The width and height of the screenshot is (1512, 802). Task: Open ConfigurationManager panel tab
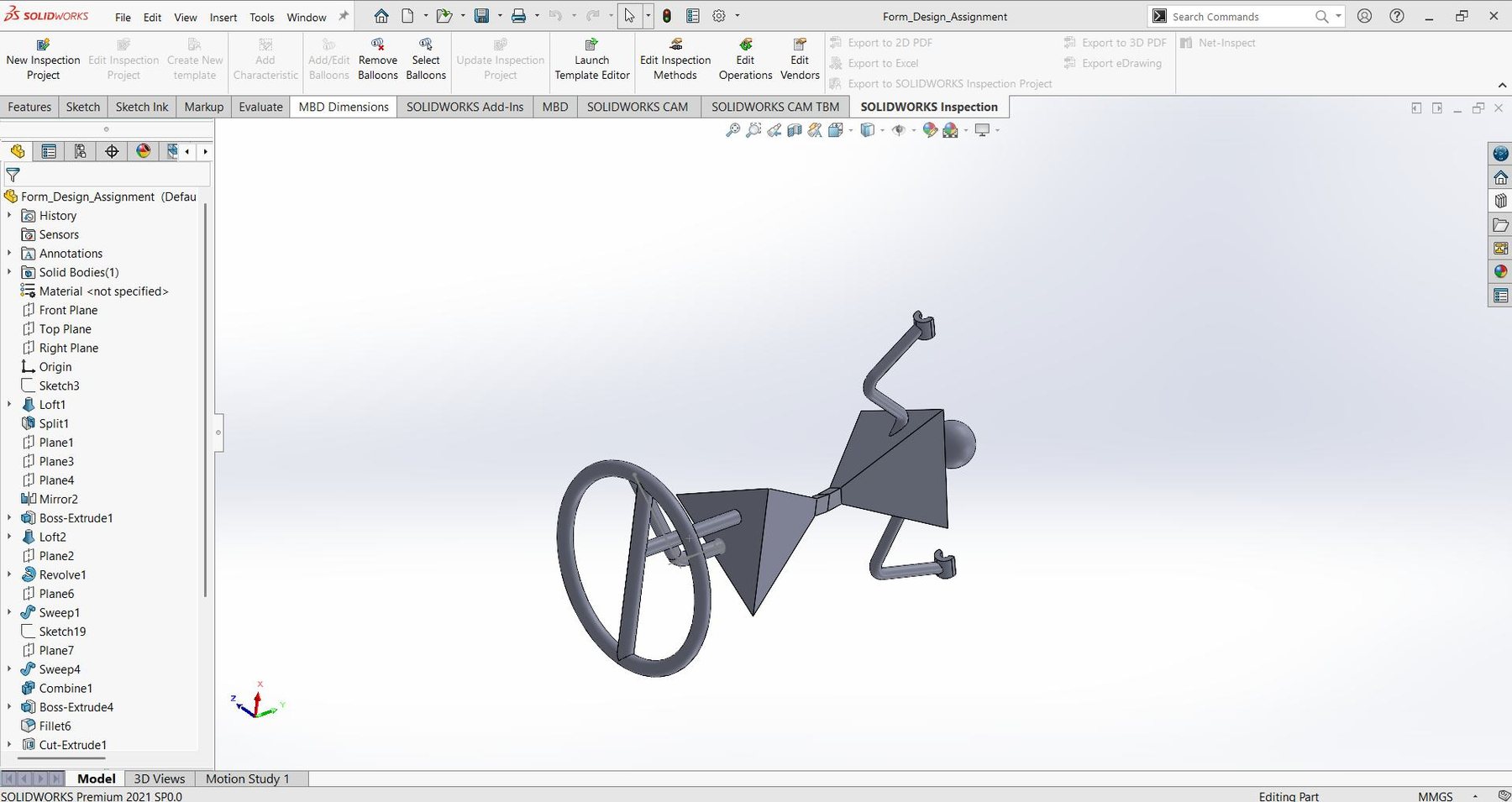[x=80, y=151]
